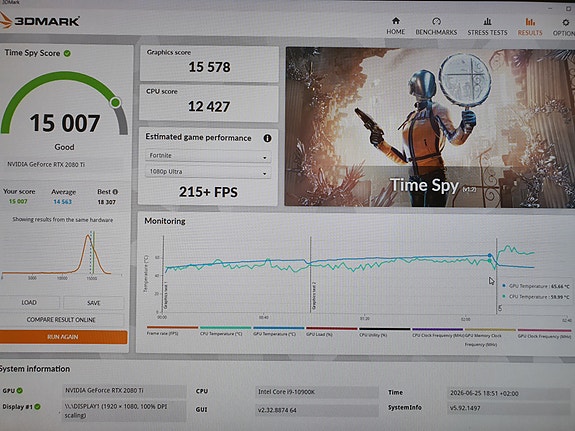Viewport: 575px width, 431px height.
Task: Go to the Home icon
Action: pyautogui.click(x=396, y=21)
